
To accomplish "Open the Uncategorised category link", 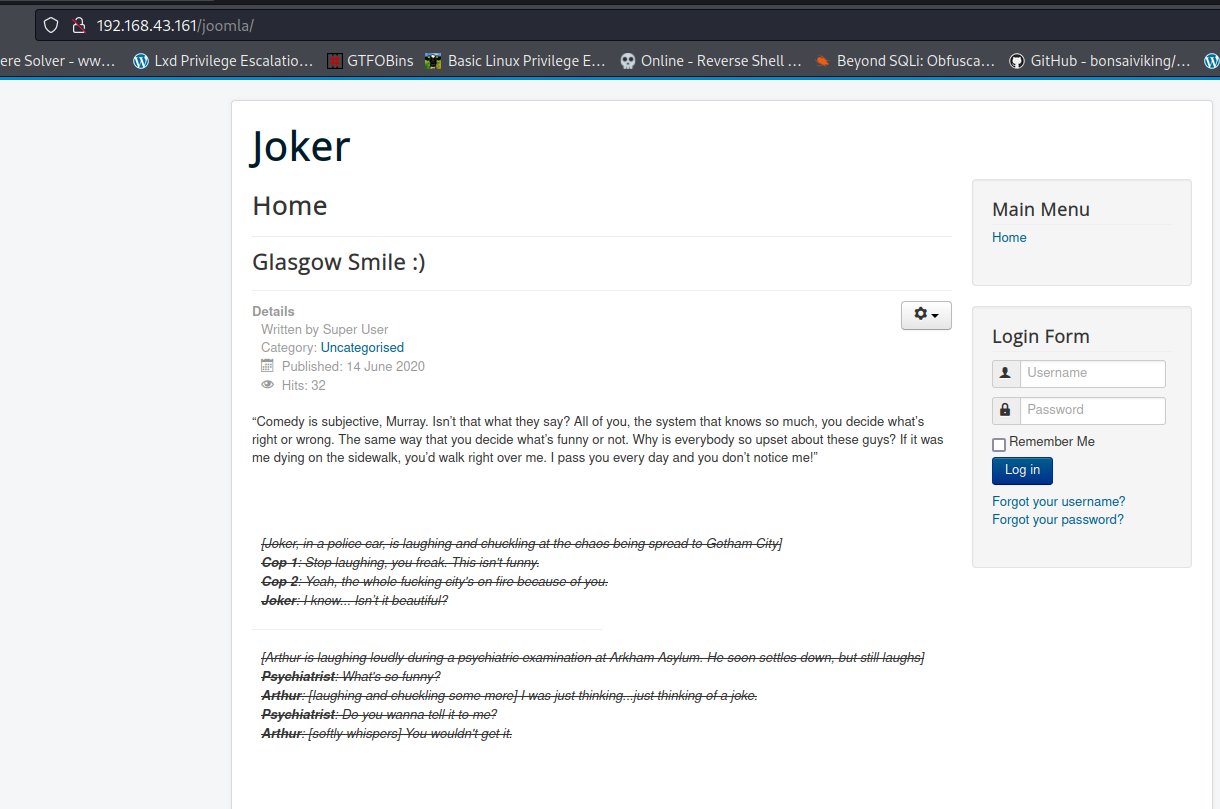I will tap(362, 348).
